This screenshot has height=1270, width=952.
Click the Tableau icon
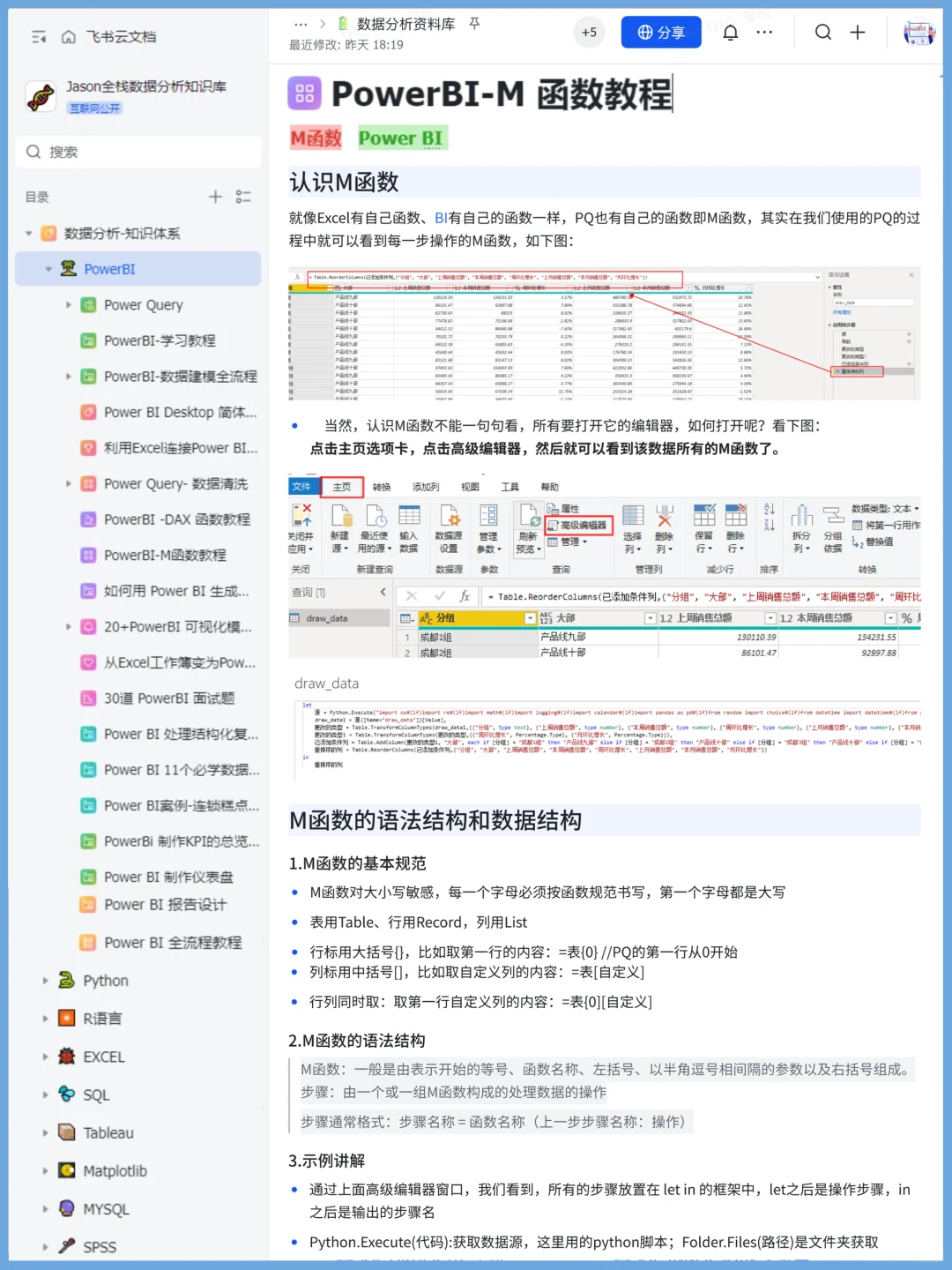tap(66, 1132)
